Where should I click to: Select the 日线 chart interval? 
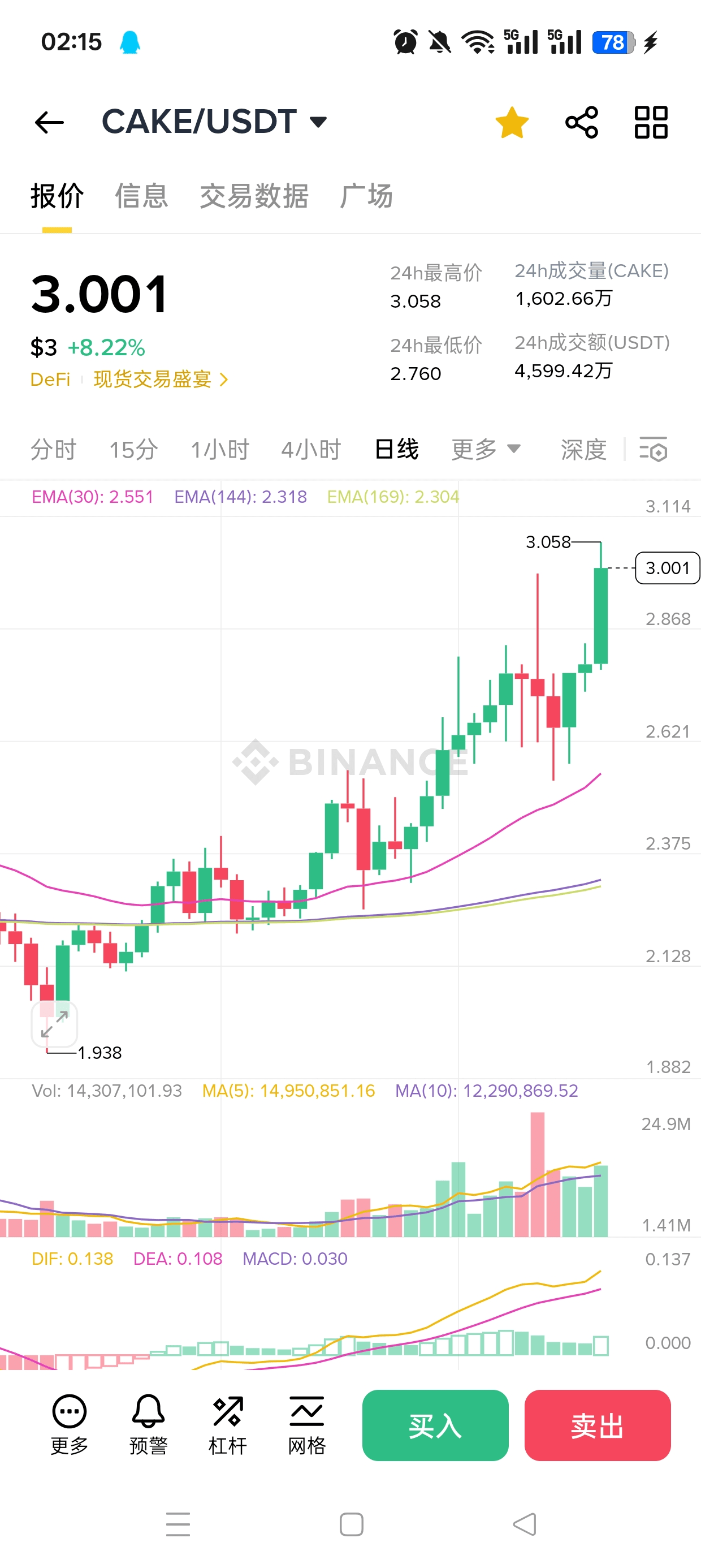(x=396, y=450)
